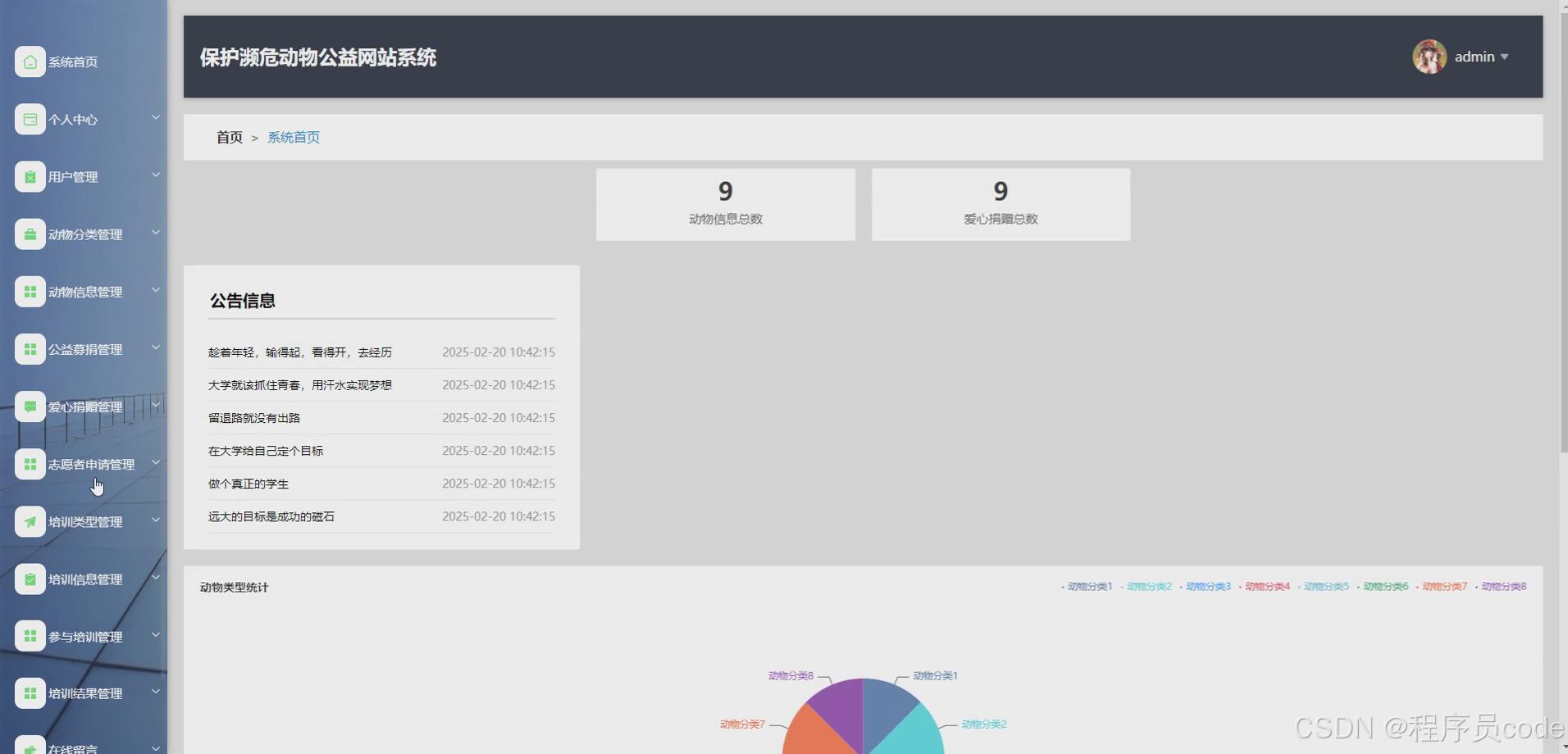Expand 个人中心 using its chevron
Screen dimensions: 1568x754
point(156,117)
